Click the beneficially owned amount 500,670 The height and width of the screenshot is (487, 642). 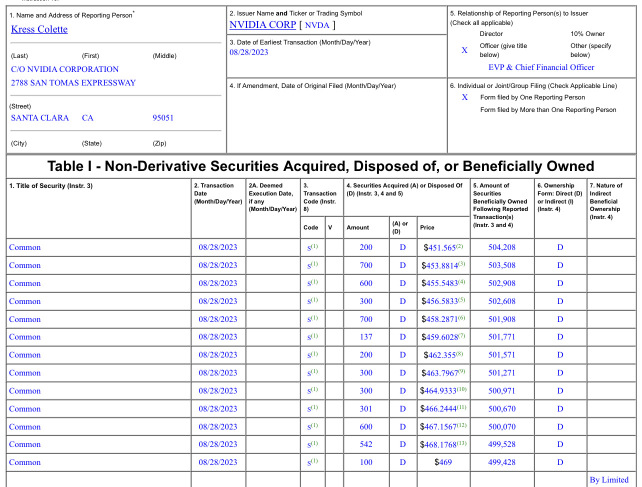(502, 409)
